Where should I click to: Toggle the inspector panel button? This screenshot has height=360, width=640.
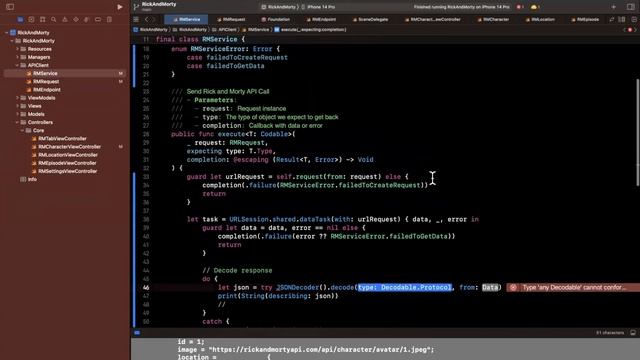[x=631, y=7]
